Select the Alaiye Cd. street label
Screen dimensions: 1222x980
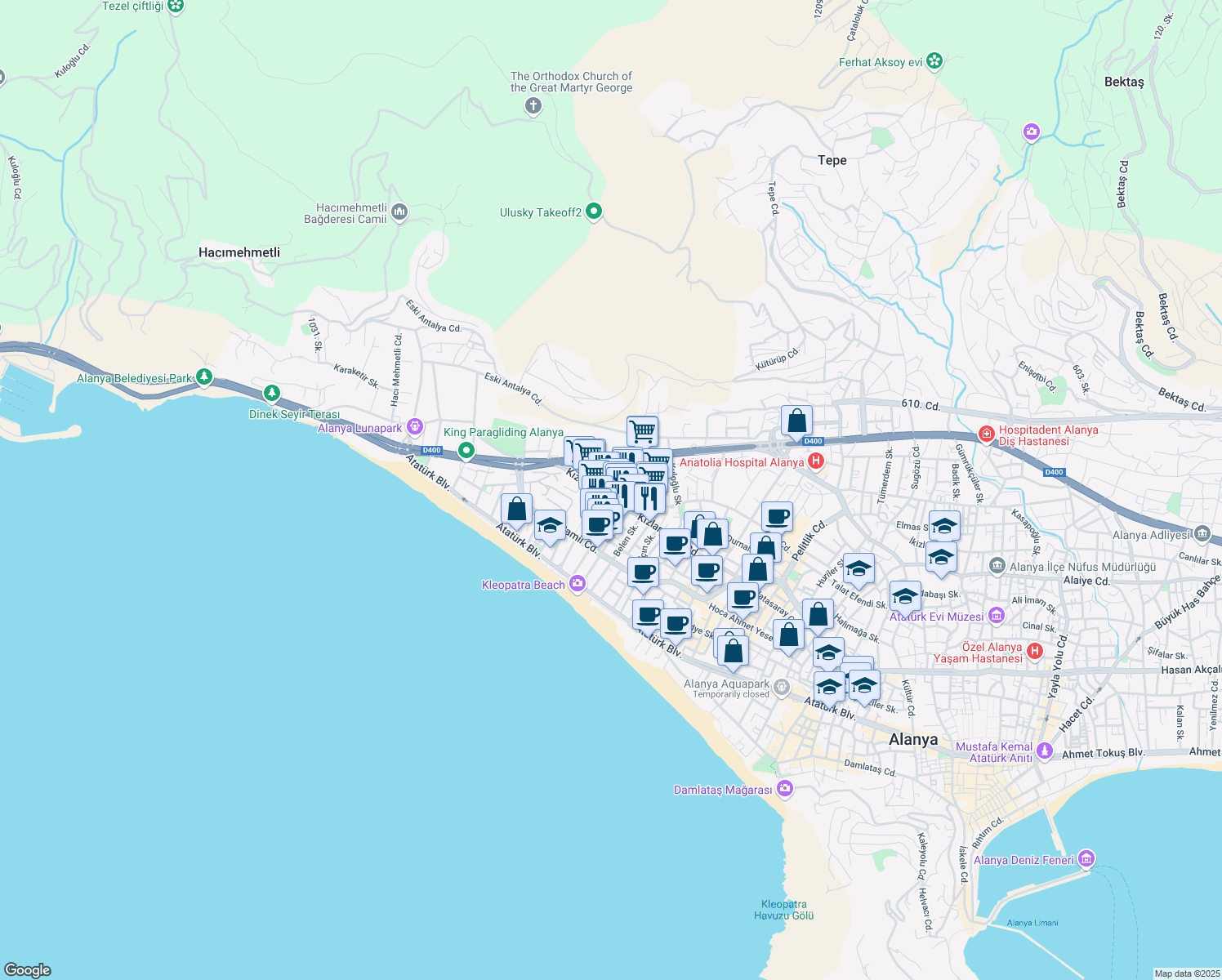point(1086,581)
